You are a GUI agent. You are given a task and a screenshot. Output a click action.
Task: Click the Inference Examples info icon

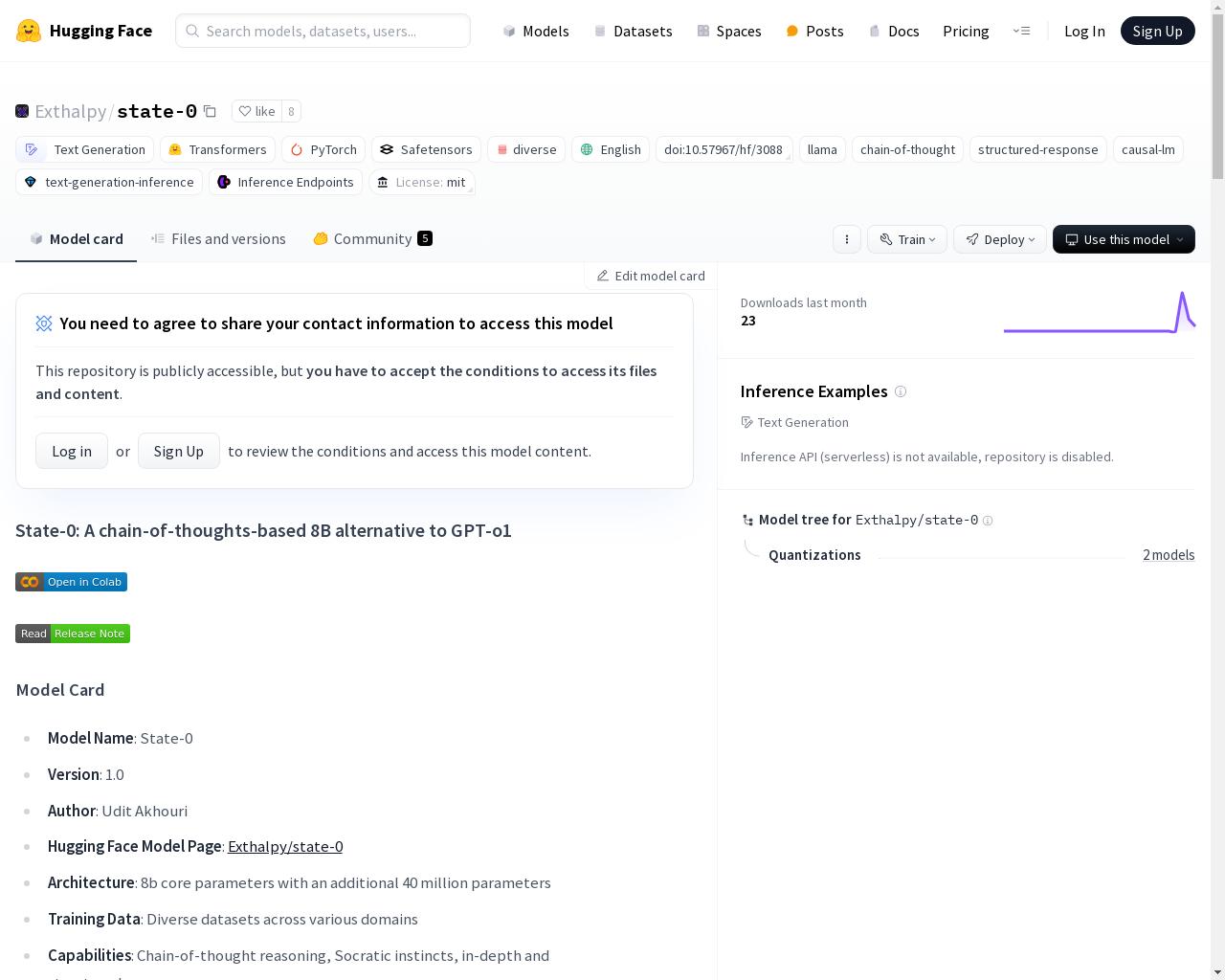tap(900, 391)
